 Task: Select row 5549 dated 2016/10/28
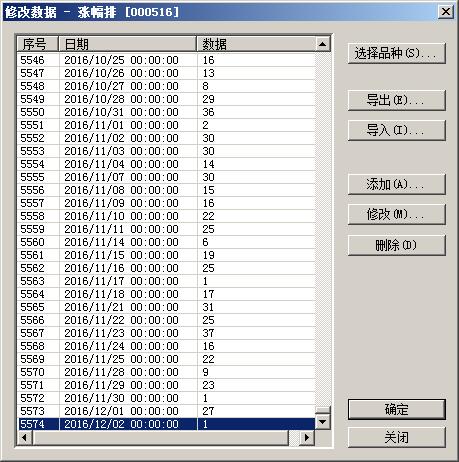click(166, 99)
